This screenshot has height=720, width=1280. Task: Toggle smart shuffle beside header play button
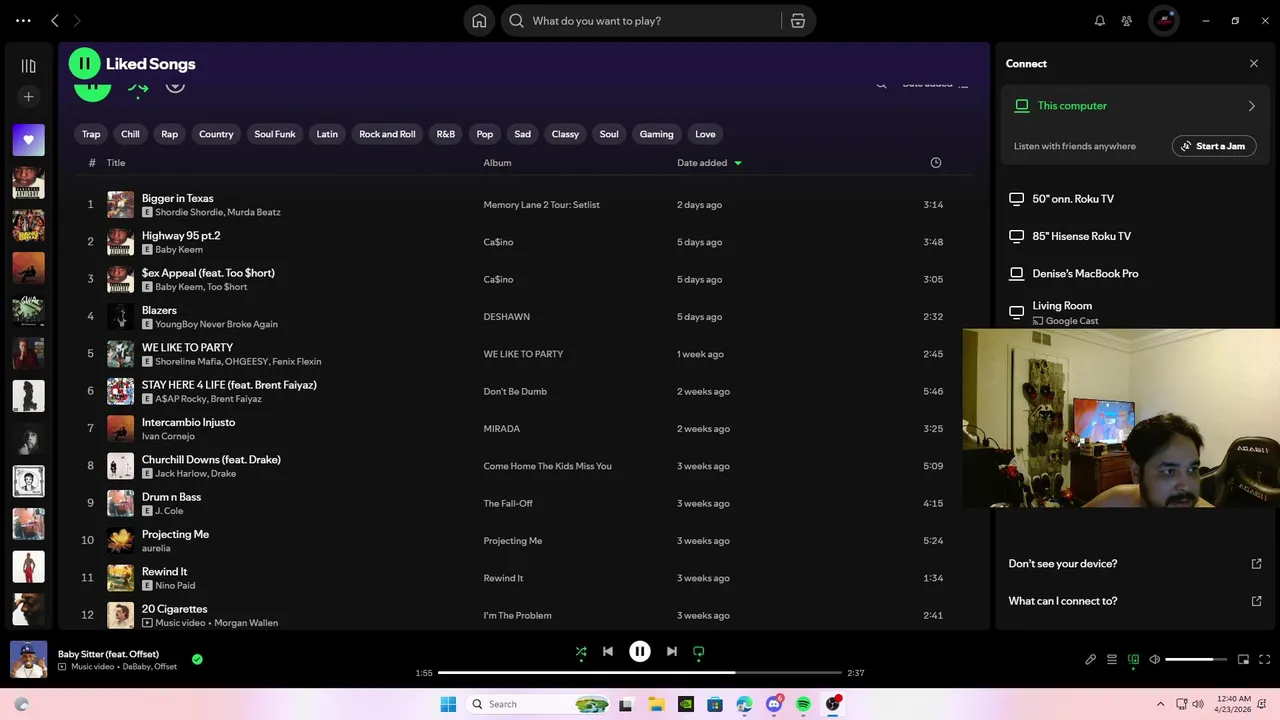click(x=138, y=87)
